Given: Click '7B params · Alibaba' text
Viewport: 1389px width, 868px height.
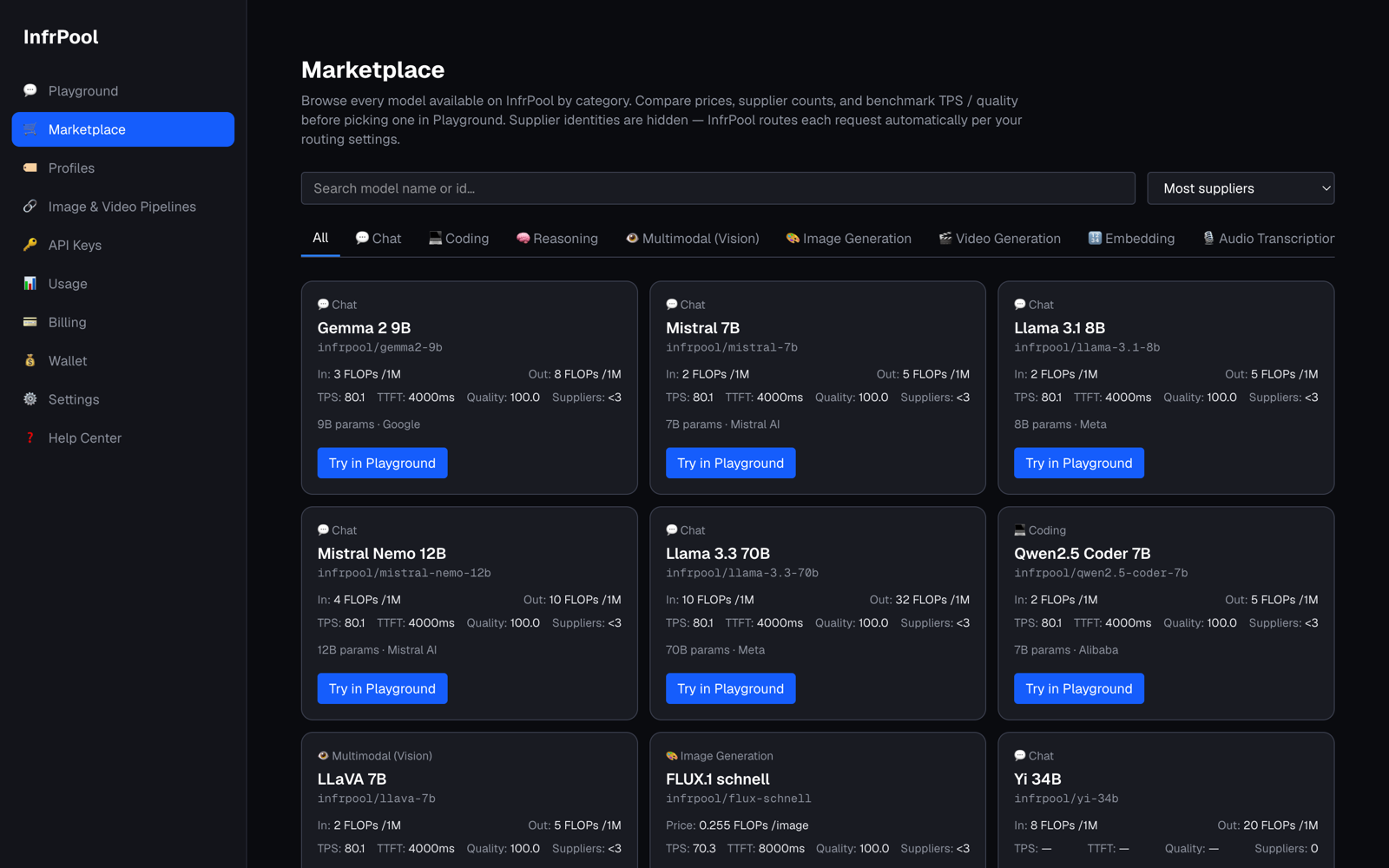Looking at the screenshot, I should point(1066,649).
